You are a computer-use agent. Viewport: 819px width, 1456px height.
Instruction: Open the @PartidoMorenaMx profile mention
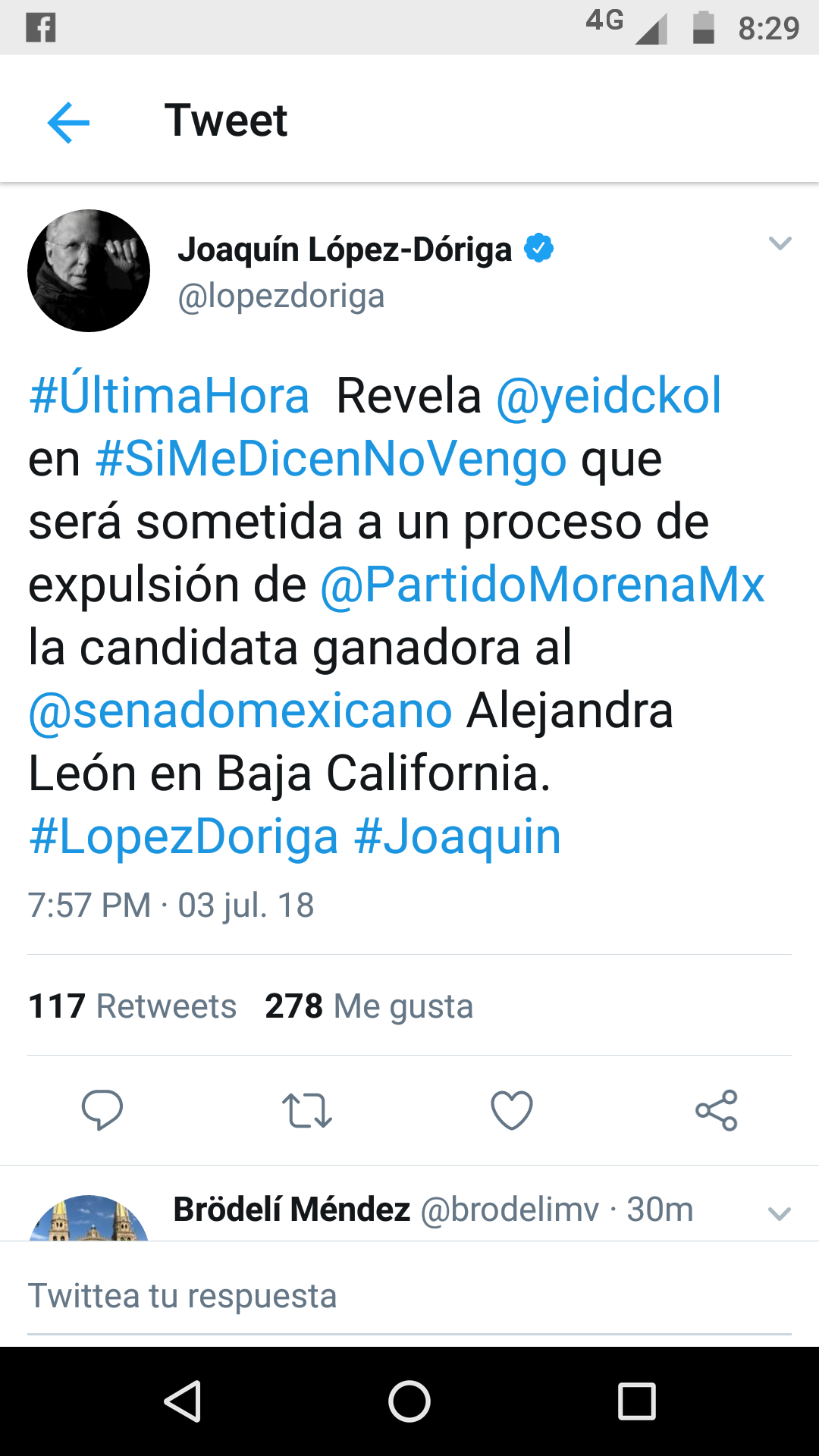[543, 585]
